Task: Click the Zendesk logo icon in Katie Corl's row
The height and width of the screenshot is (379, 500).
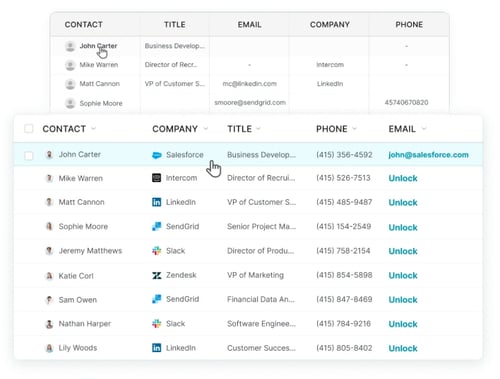Action: point(156,275)
